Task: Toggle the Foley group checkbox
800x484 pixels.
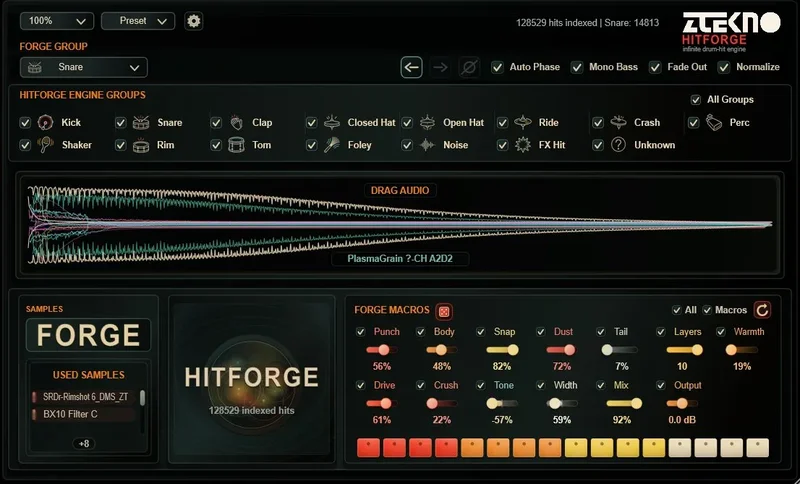Action: 311,145
